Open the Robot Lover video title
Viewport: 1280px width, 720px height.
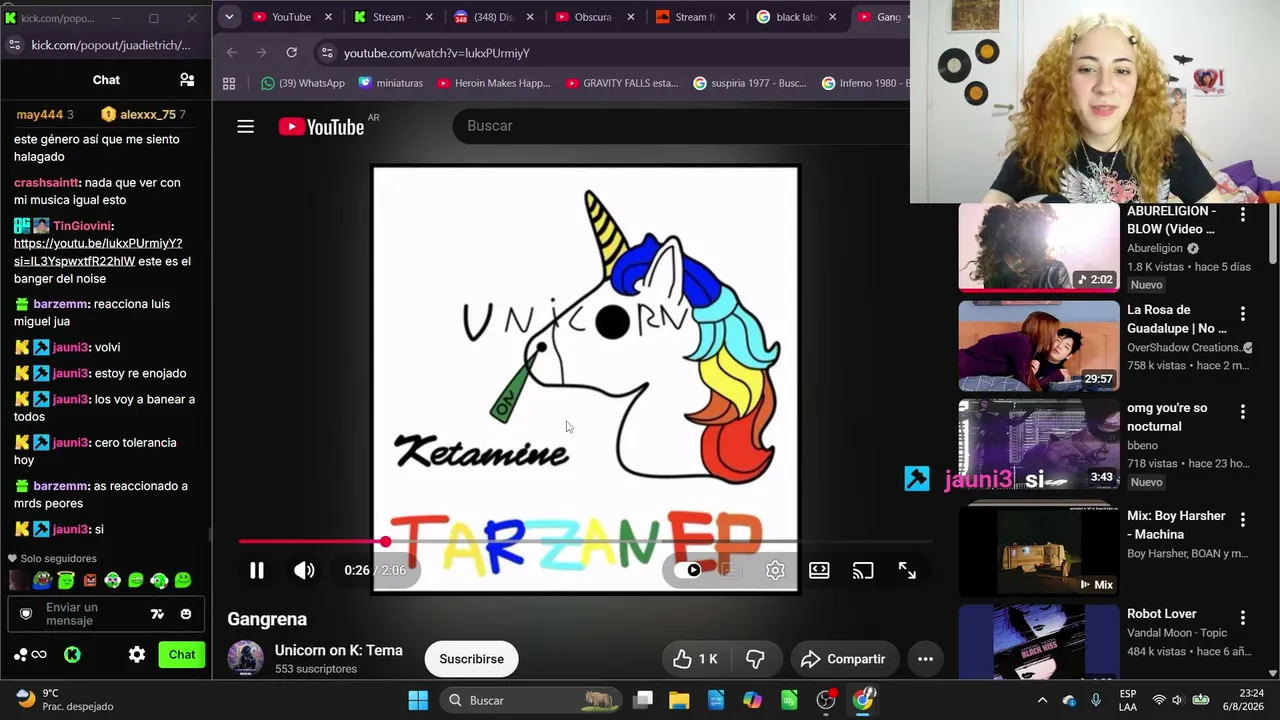coord(1162,614)
